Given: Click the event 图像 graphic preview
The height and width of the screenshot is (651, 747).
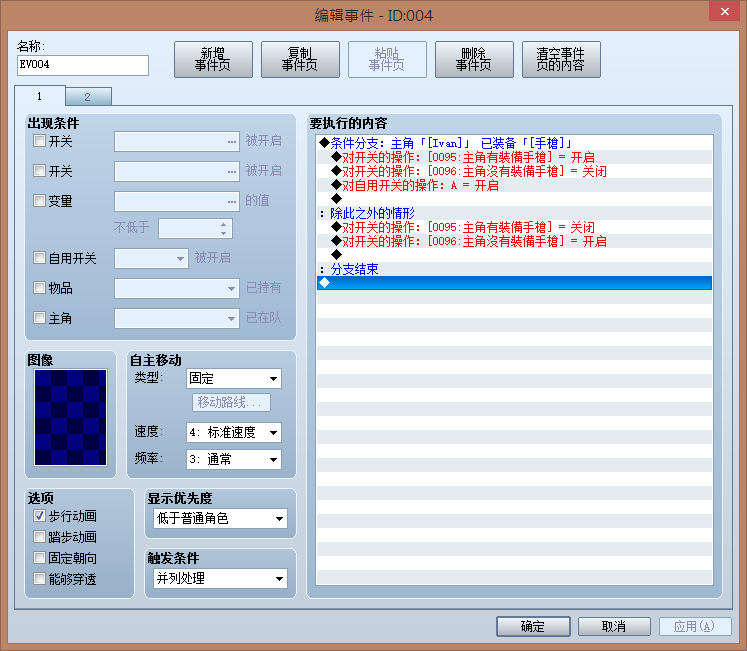Looking at the screenshot, I should coord(71,417).
